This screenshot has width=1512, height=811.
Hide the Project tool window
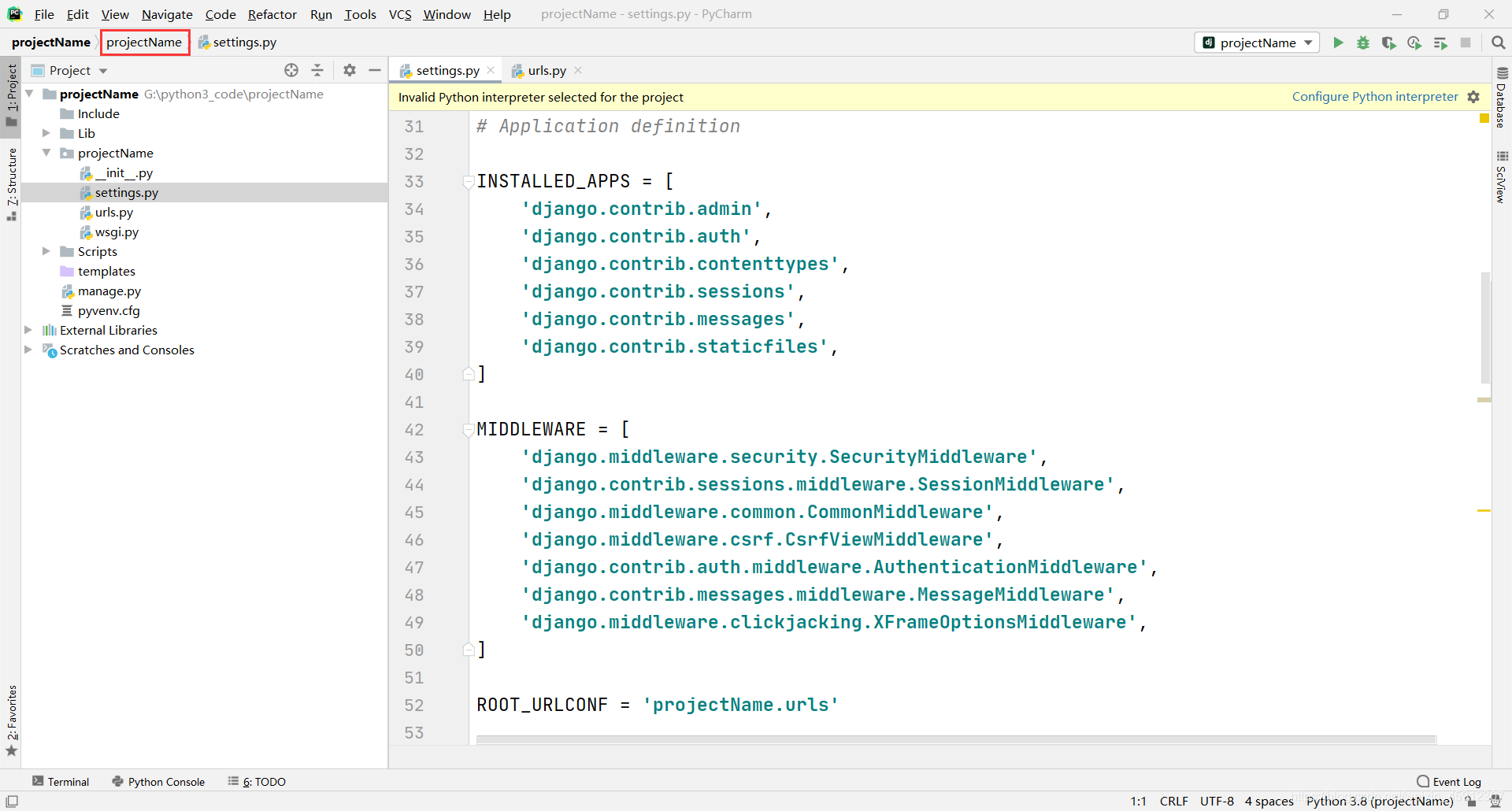pos(375,70)
